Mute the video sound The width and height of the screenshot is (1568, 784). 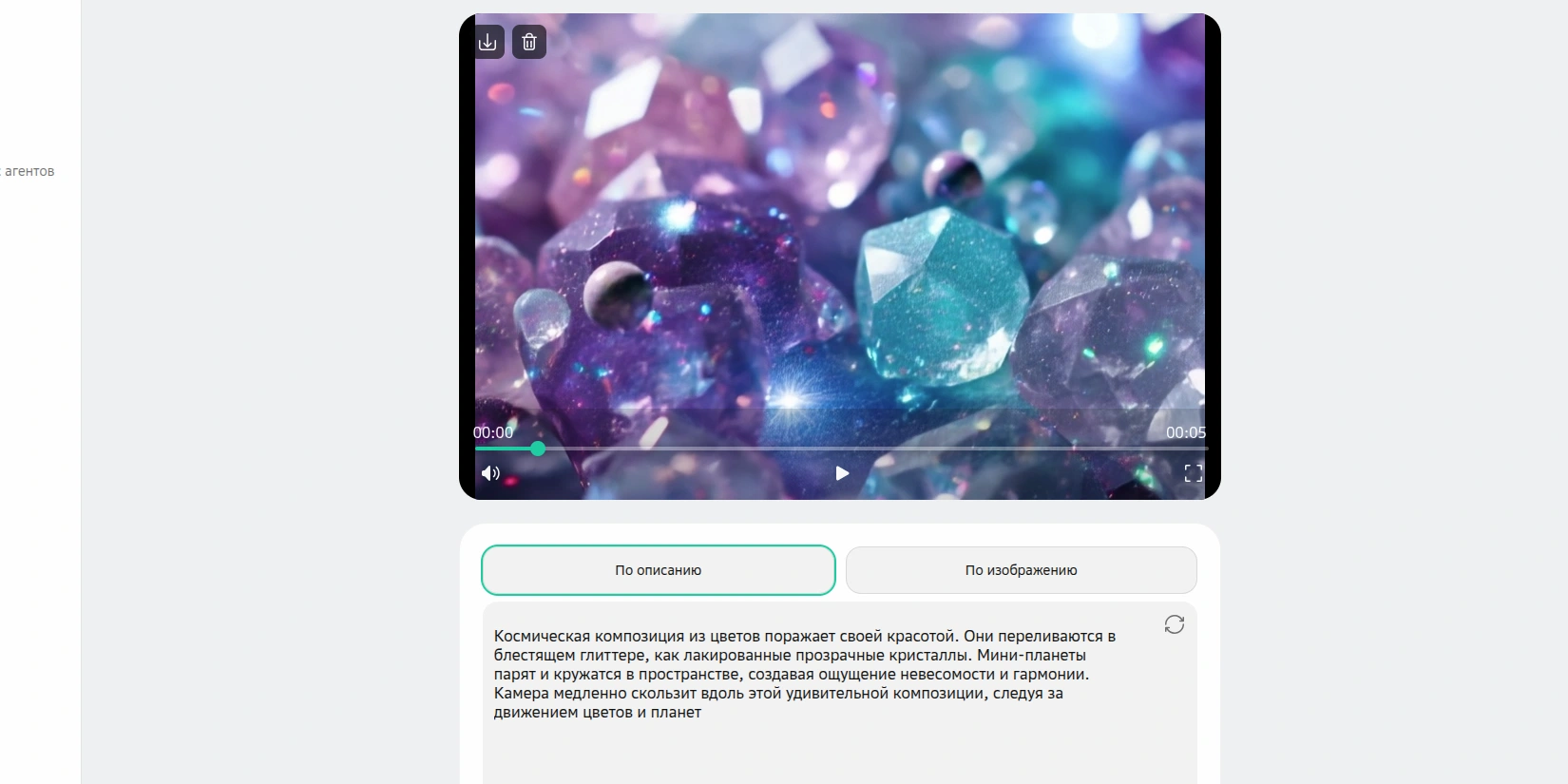pos(490,473)
